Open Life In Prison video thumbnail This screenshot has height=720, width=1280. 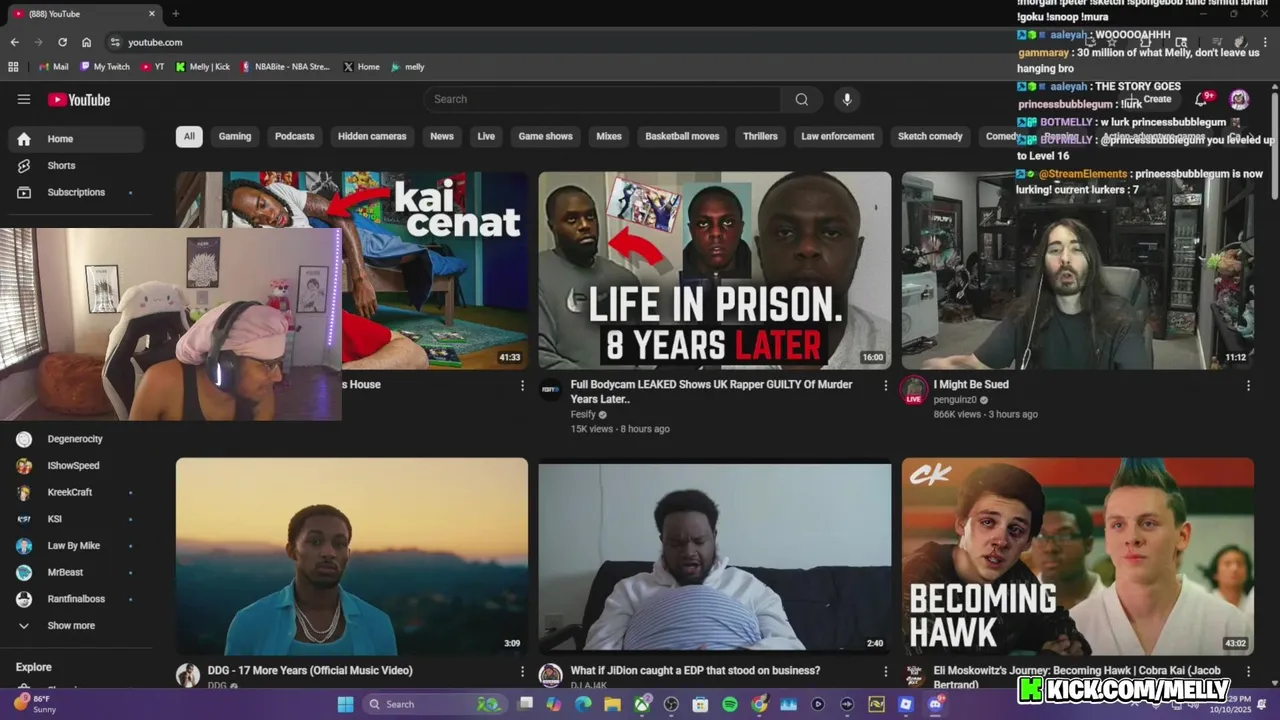(x=714, y=270)
